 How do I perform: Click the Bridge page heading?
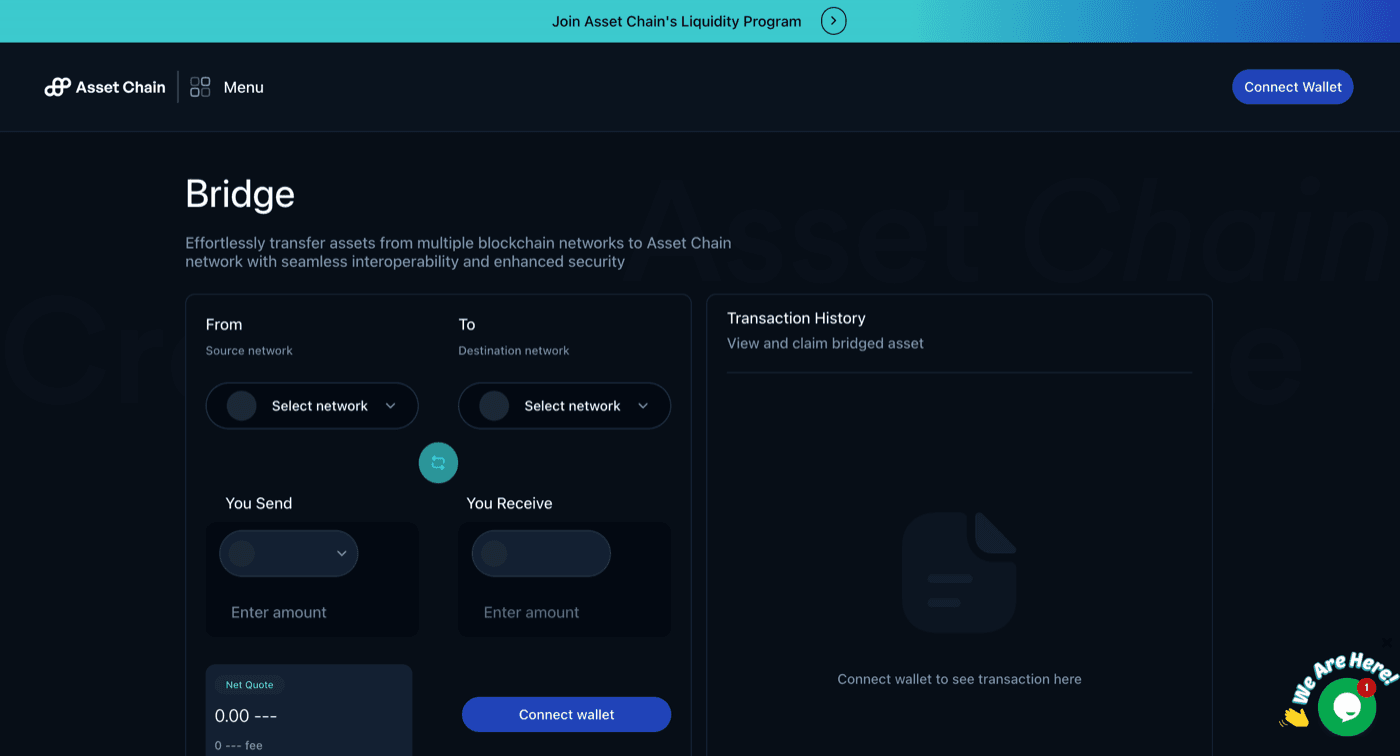pyautogui.click(x=240, y=193)
